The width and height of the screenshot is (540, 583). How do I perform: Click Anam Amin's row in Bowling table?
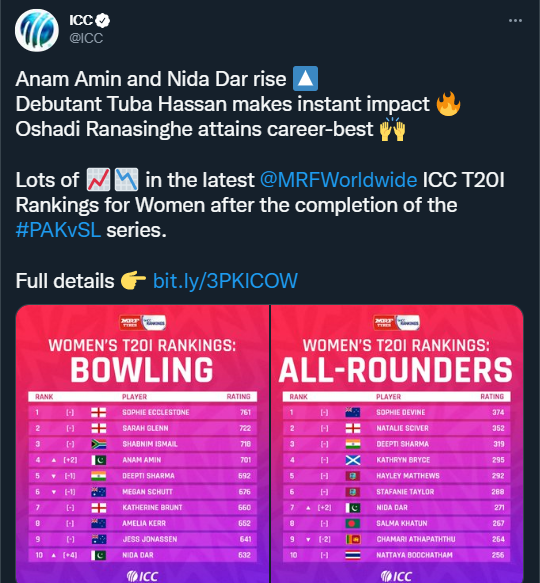pyautogui.click(x=142, y=460)
